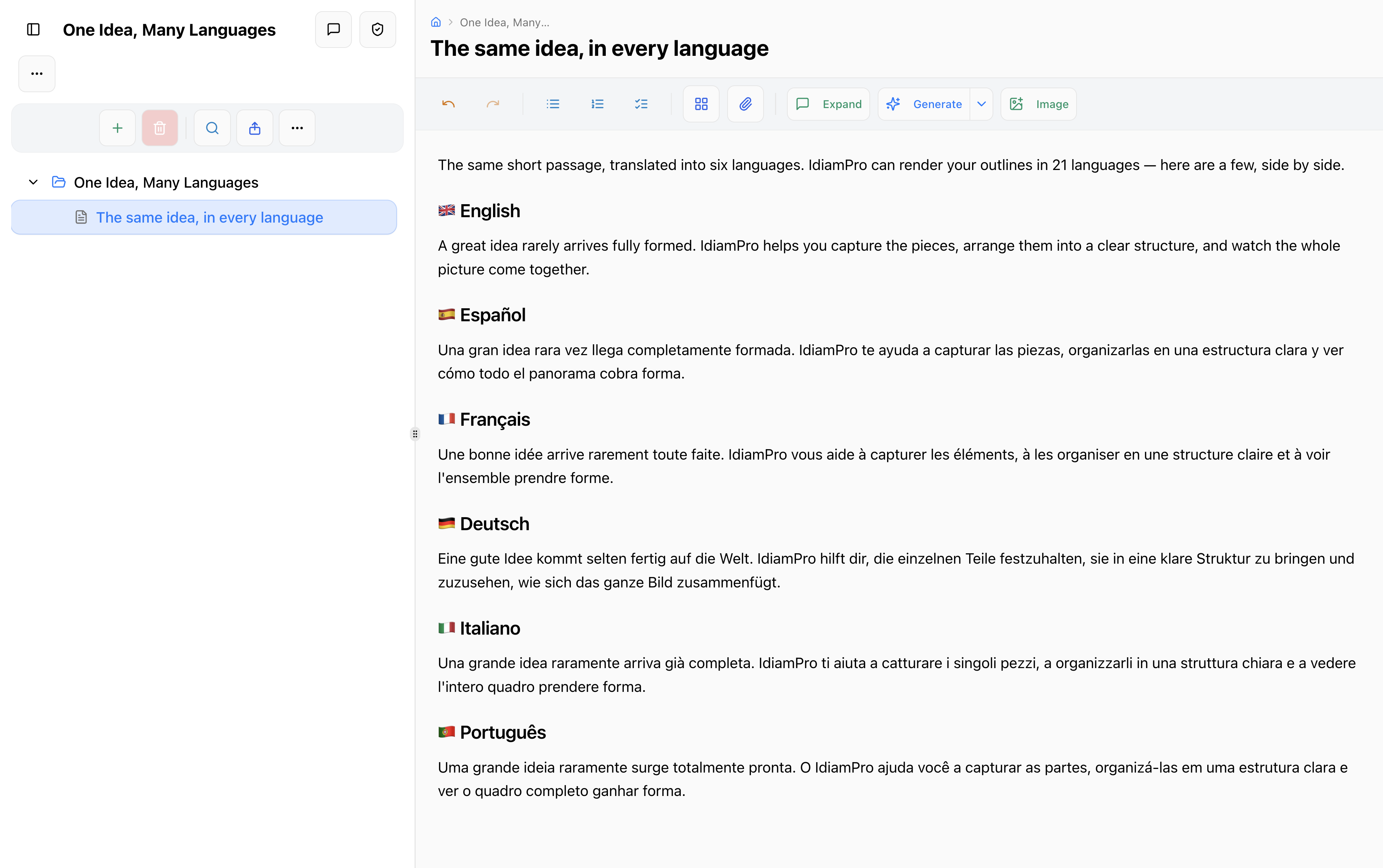Go to home via breadcrumb icon
The image size is (1383, 868).
[x=436, y=22]
